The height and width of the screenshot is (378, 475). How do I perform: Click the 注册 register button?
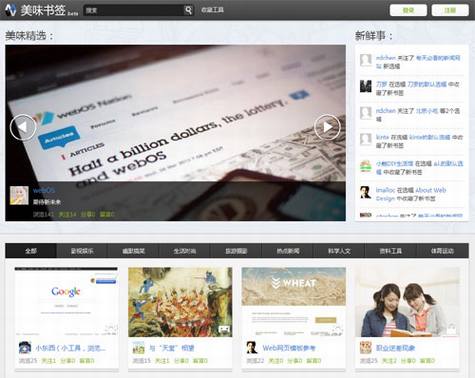tap(450, 10)
